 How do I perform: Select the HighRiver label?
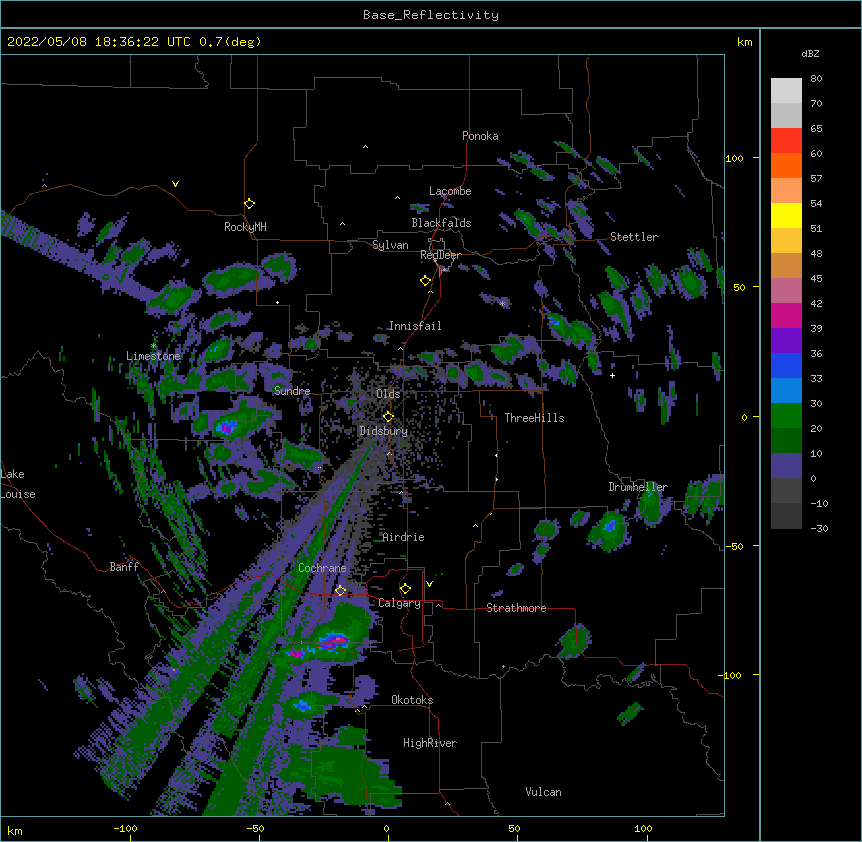pos(430,743)
